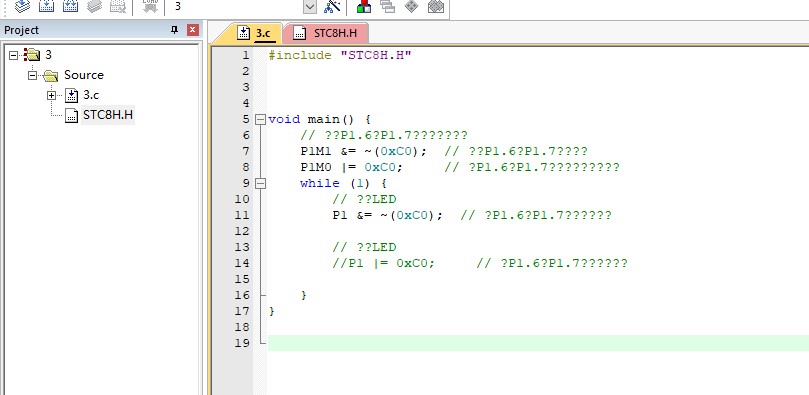Click line number 1 in the gutter
Viewport: 809px width, 395px height.
click(x=245, y=55)
